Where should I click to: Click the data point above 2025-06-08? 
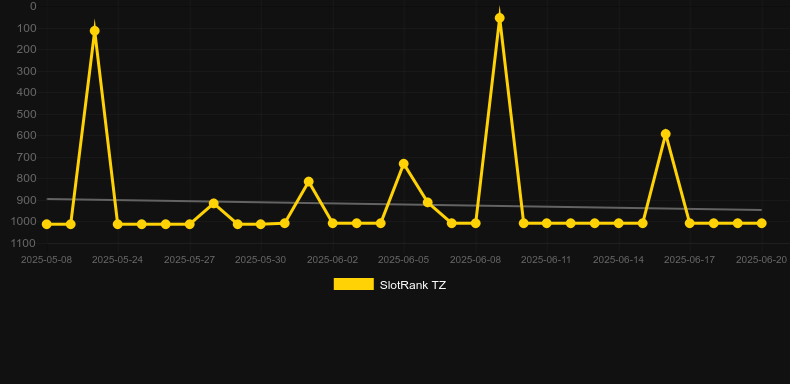(476, 223)
